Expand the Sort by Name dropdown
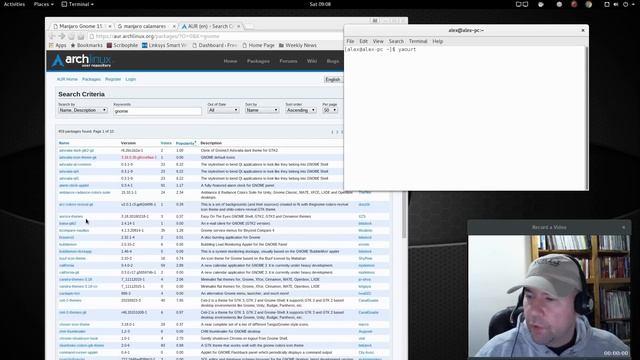This screenshot has height=360, width=640. coord(262,110)
